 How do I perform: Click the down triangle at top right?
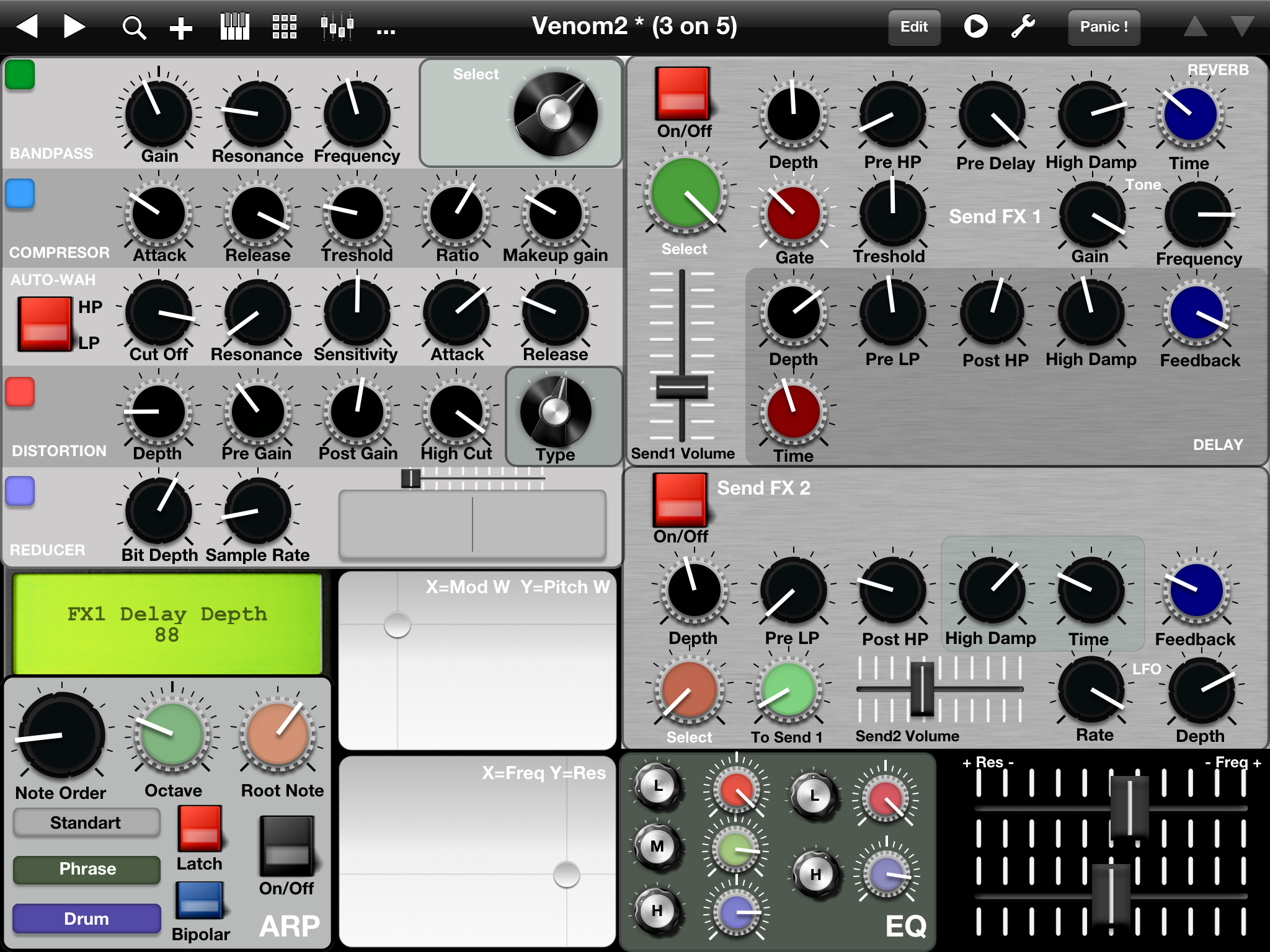(1242, 27)
